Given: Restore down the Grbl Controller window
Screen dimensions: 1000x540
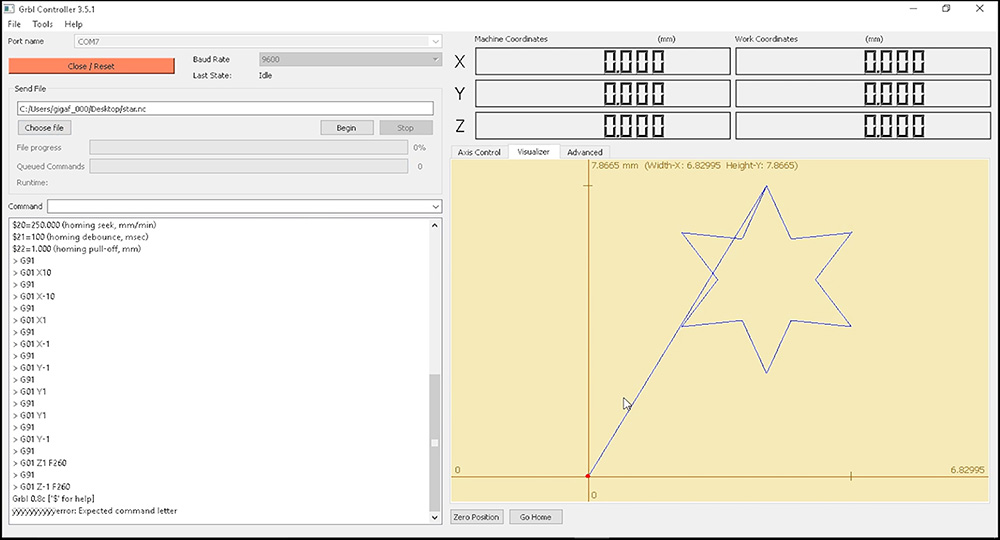Looking at the screenshot, I should (946, 9).
